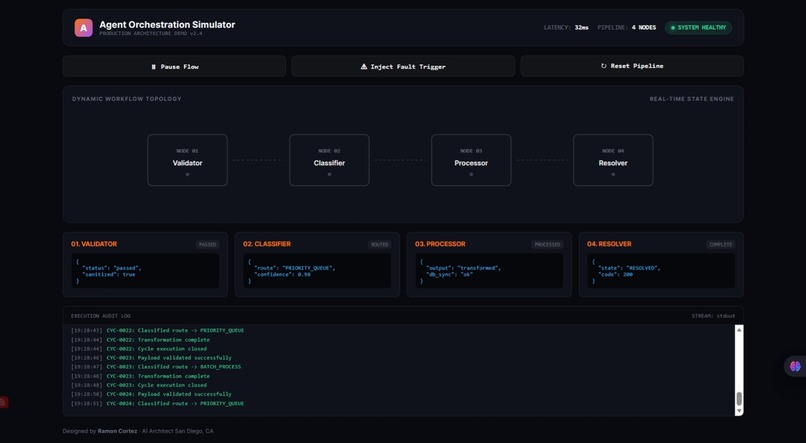Click the 'LATENCY: 32ms' readout
806x443 pixels.
566,28
